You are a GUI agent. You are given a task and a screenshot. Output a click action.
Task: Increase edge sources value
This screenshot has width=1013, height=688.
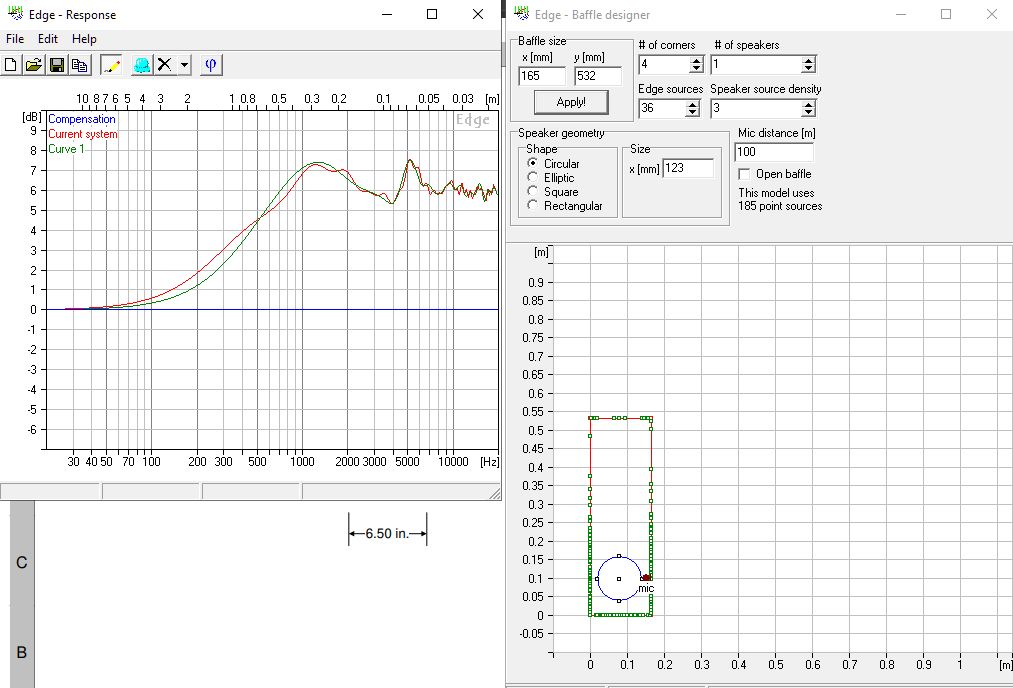tap(693, 105)
